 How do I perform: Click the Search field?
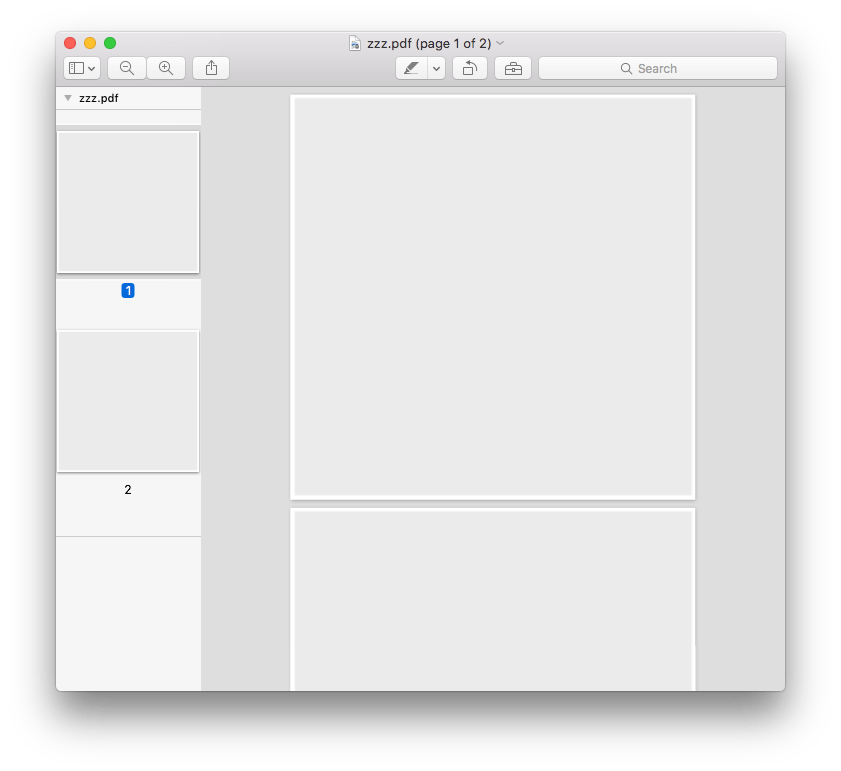pos(658,68)
